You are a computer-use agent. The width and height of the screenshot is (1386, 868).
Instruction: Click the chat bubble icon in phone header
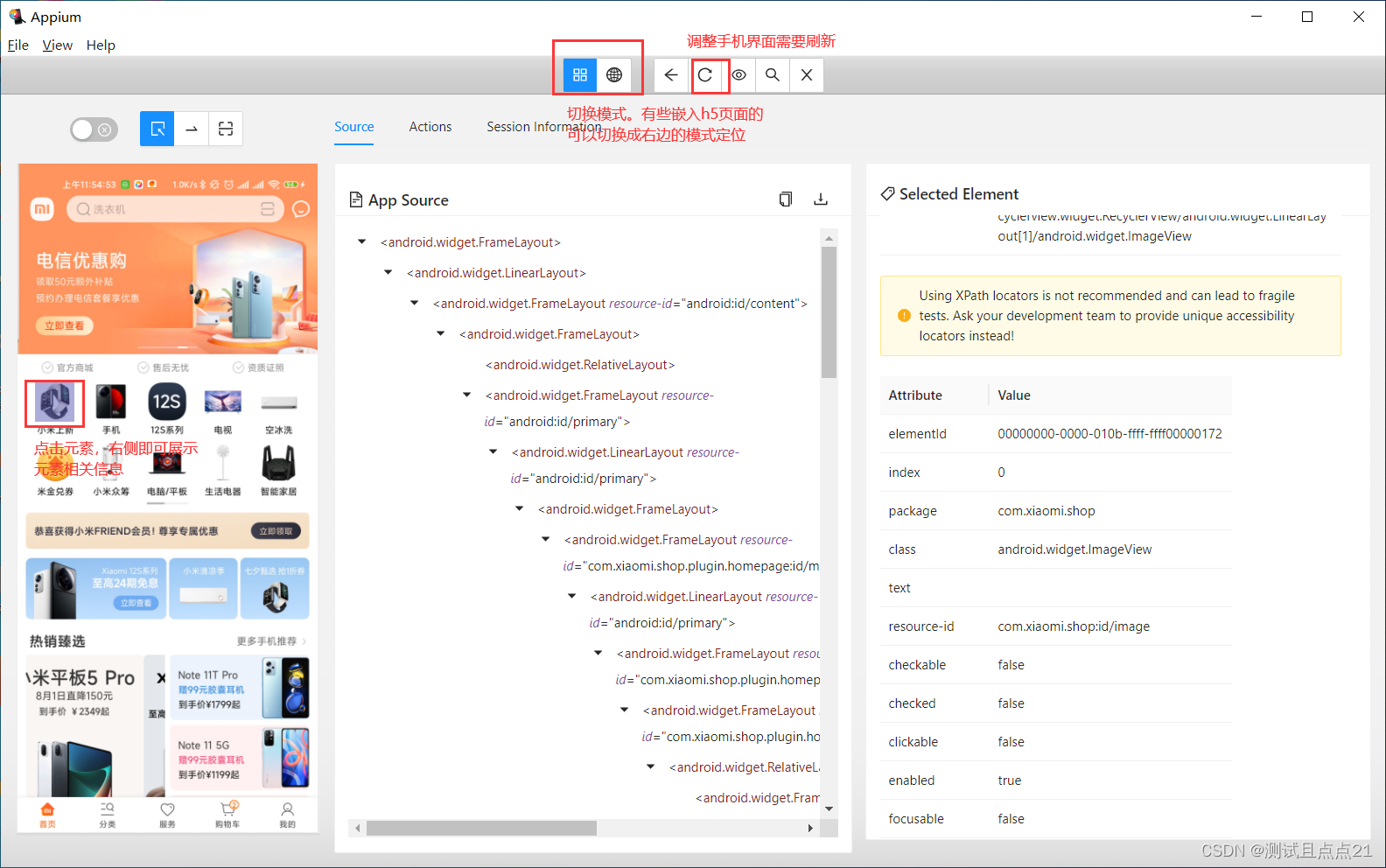tap(301, 209)
